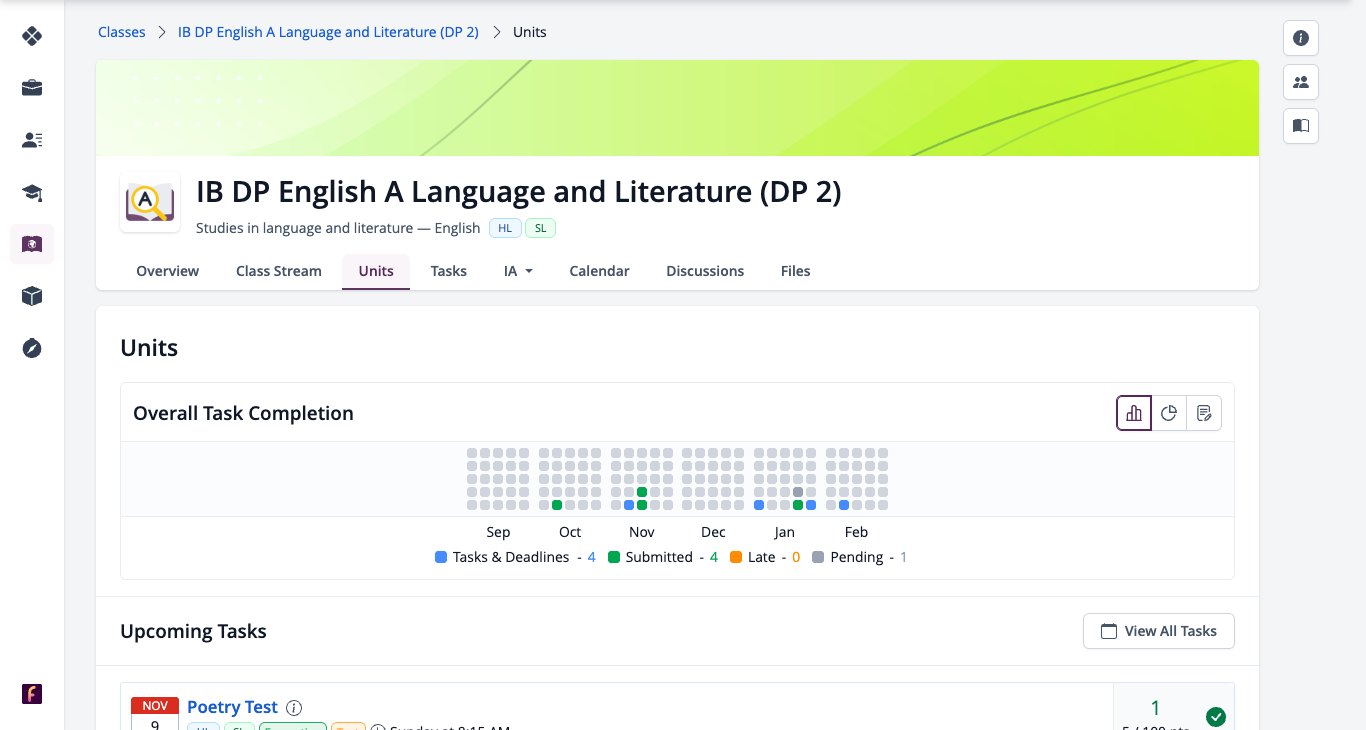Click the green Submitted legend swatch
1366x730 pixels.
click(614, 557)
